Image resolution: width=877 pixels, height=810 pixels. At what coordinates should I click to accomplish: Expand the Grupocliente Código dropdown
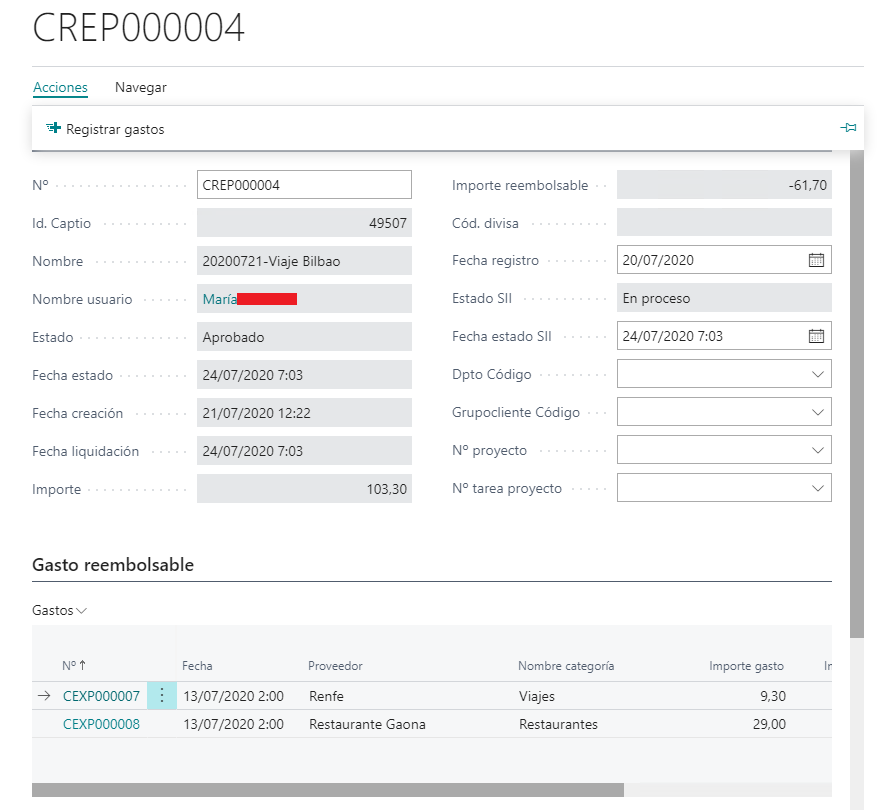(x=817, y=412)
